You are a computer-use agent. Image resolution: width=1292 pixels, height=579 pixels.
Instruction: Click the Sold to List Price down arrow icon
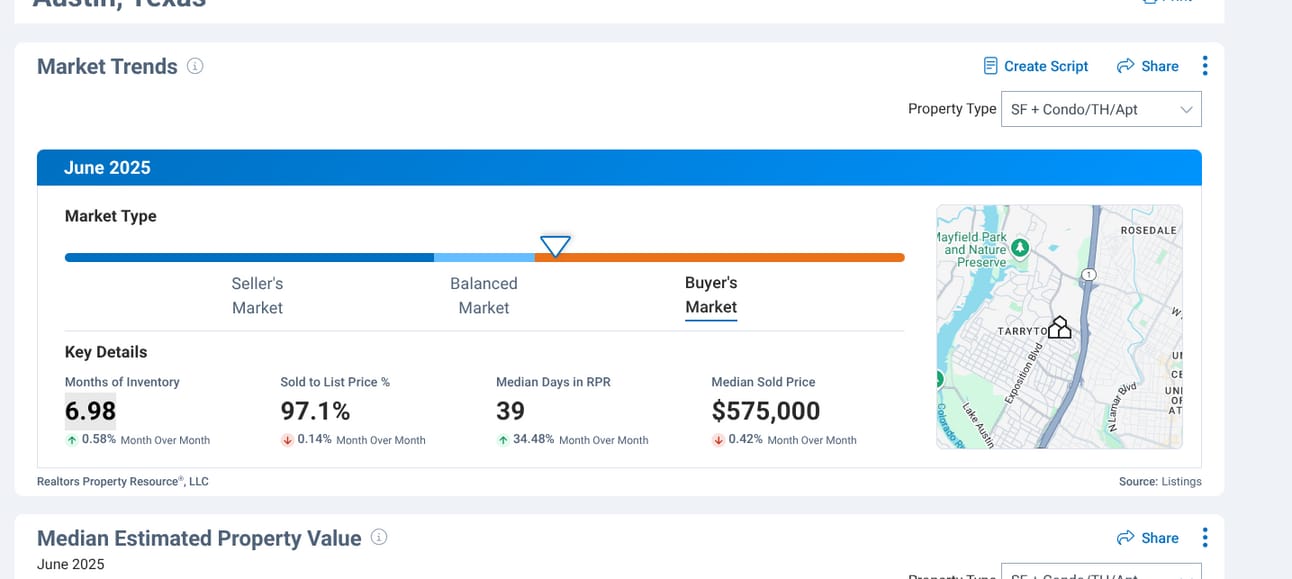click(x=287, y=440)
